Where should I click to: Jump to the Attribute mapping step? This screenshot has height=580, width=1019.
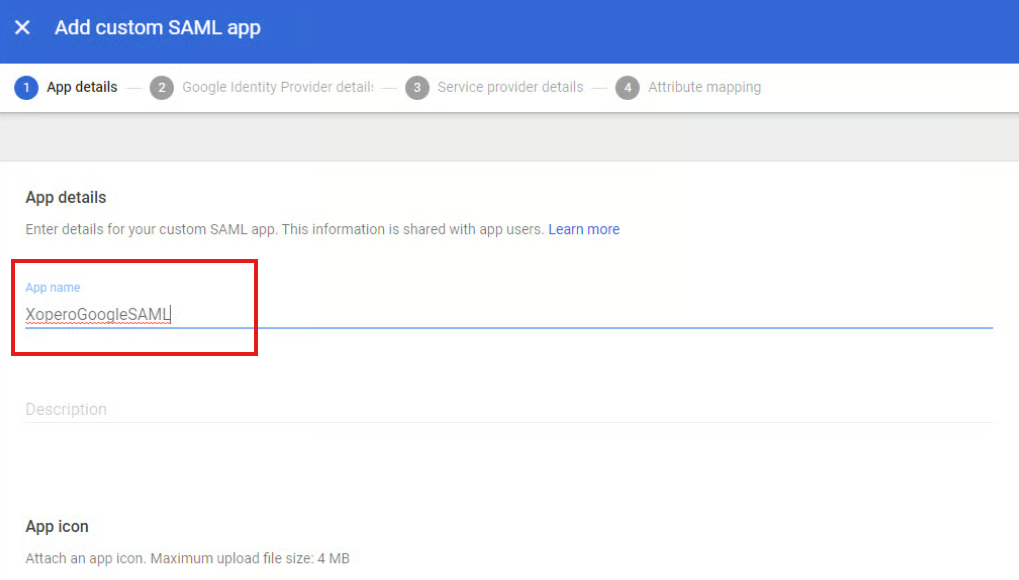[x=704, y=88]
